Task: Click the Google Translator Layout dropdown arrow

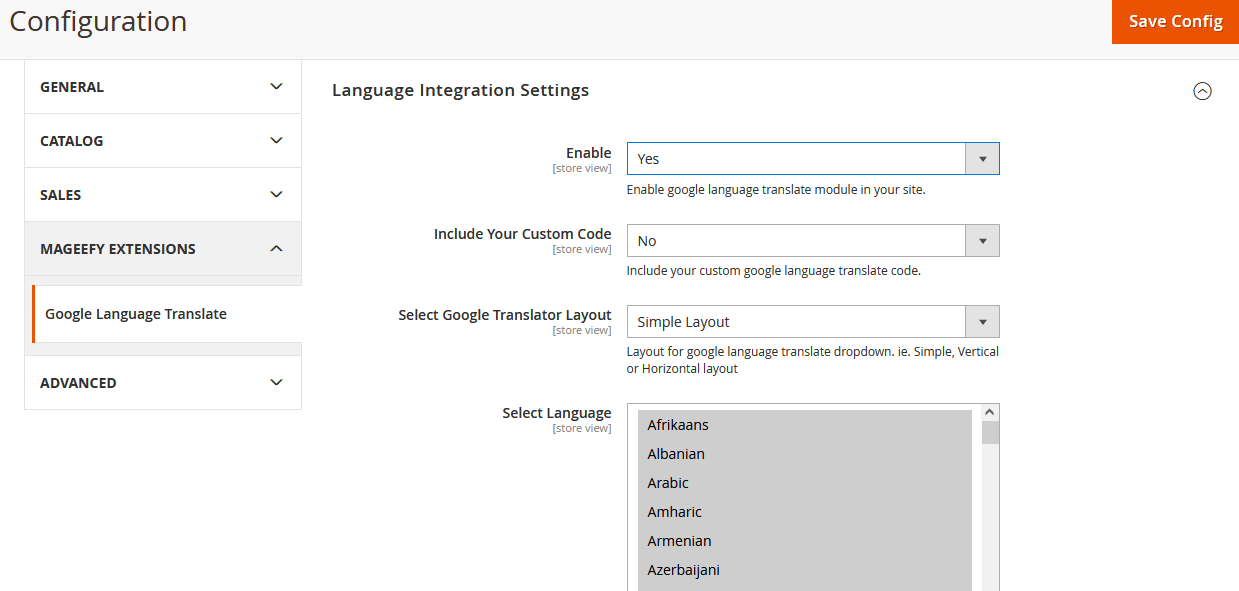Action: pyautogui.click(x=982, y=321)
